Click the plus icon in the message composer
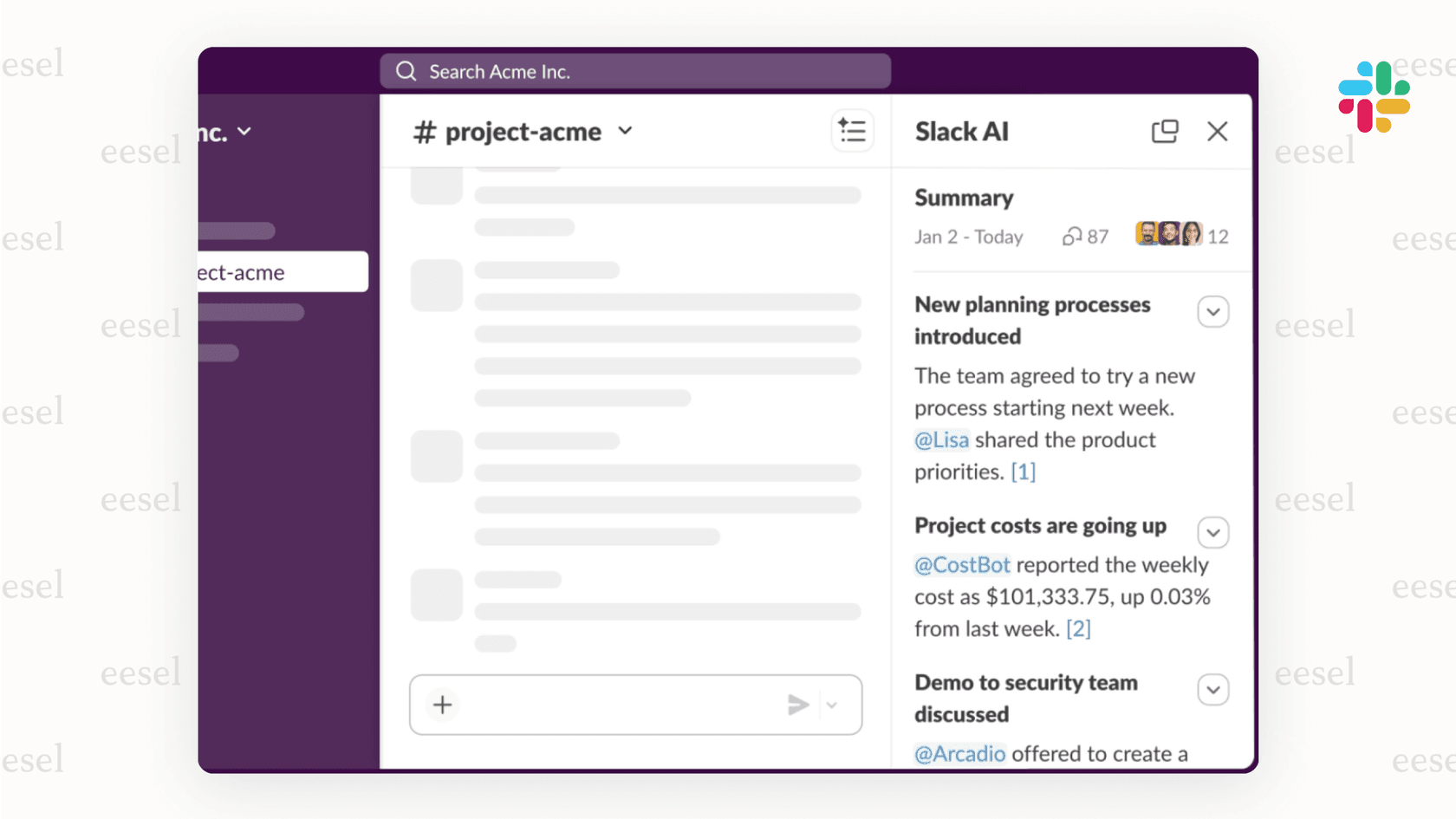Viewport: 1456px width, 819px height. pyautogui.click(x=441, y=705)
